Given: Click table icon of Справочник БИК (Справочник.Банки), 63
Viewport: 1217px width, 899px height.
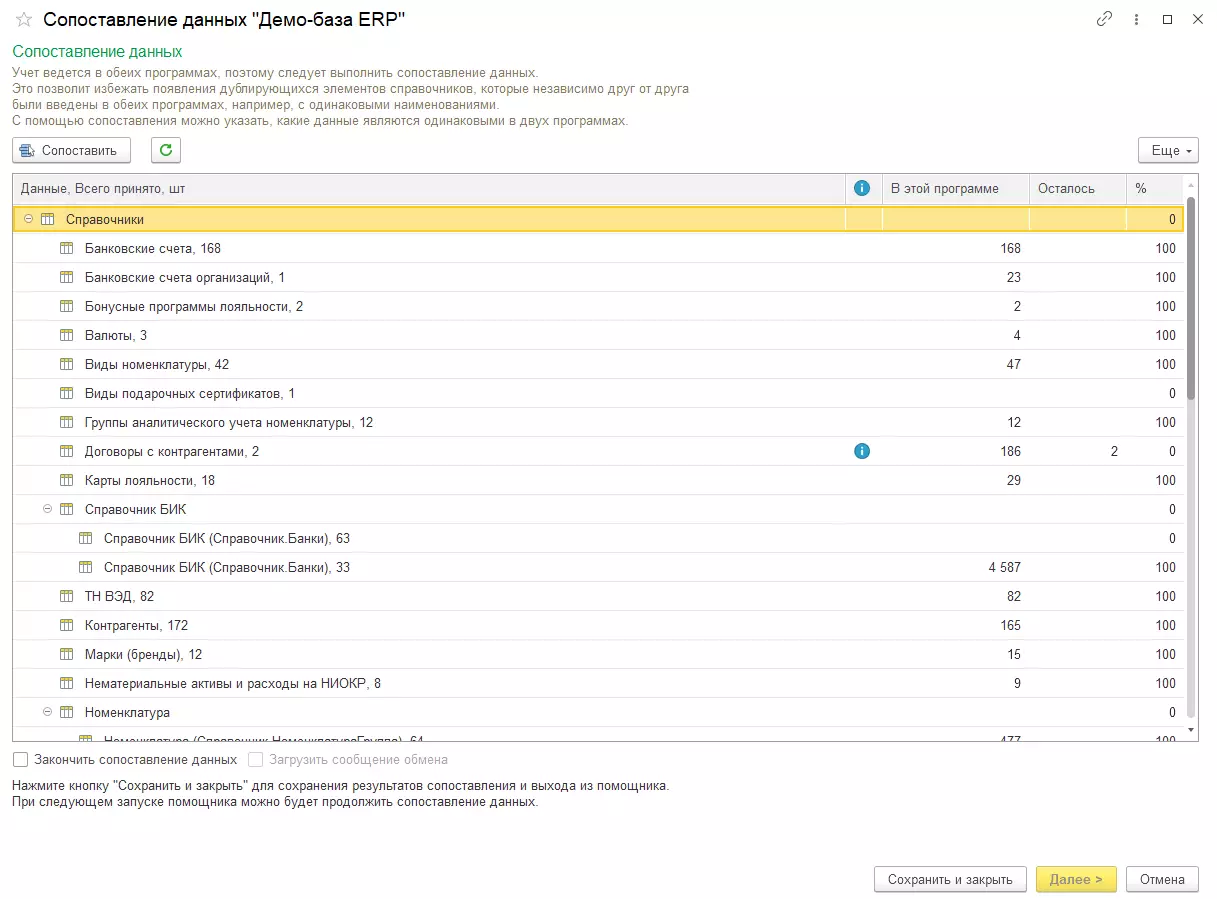Looking at the screenshot, I should tap(86, 538).
